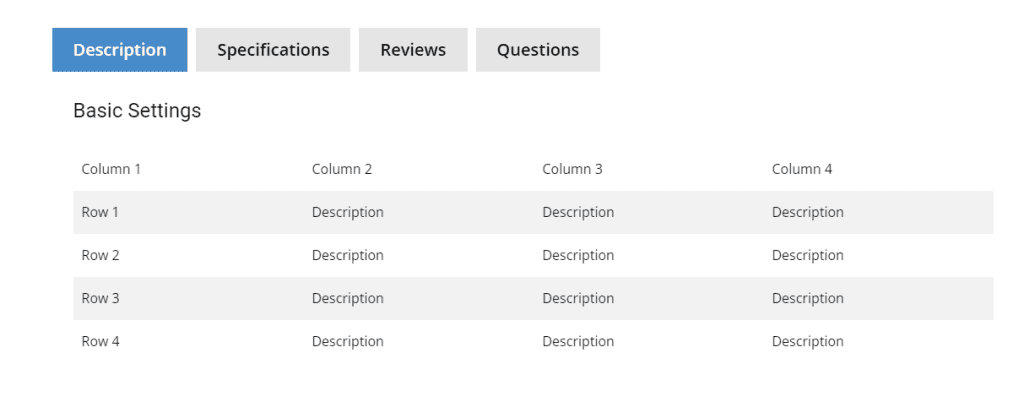Click Row 4 Description under Column 3

(x=578, y=342)
